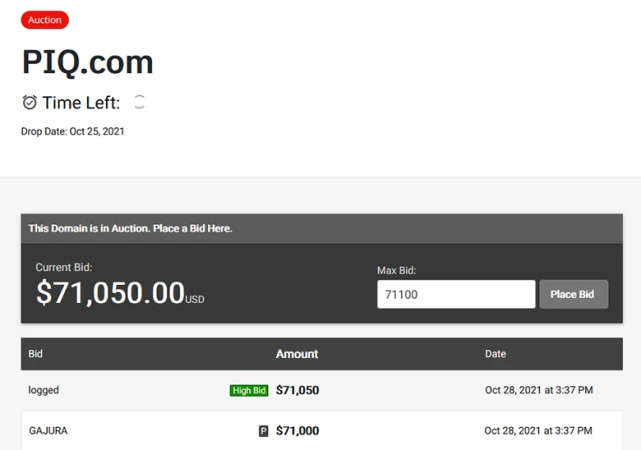
Task: Click the Max Bid label
Action: tap(396, 270)
